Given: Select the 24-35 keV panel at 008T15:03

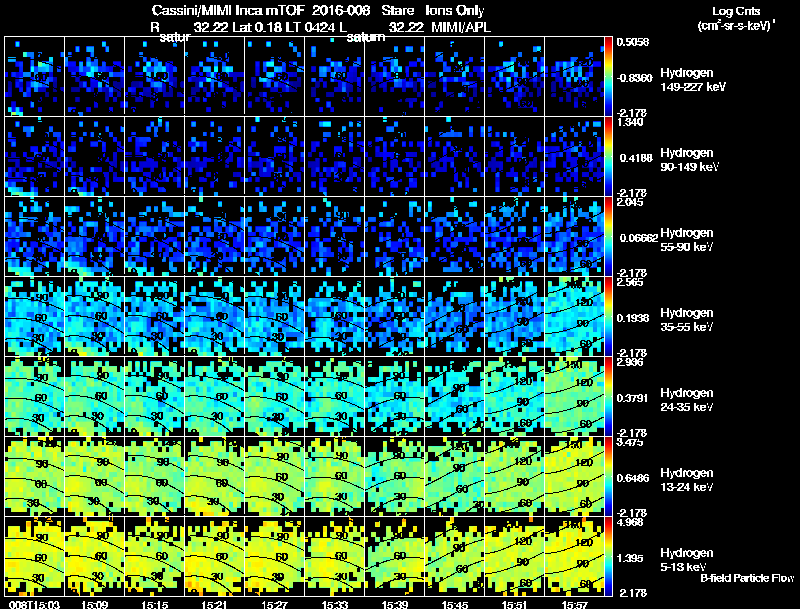Looking at the screenshot, I should [35, 397].
